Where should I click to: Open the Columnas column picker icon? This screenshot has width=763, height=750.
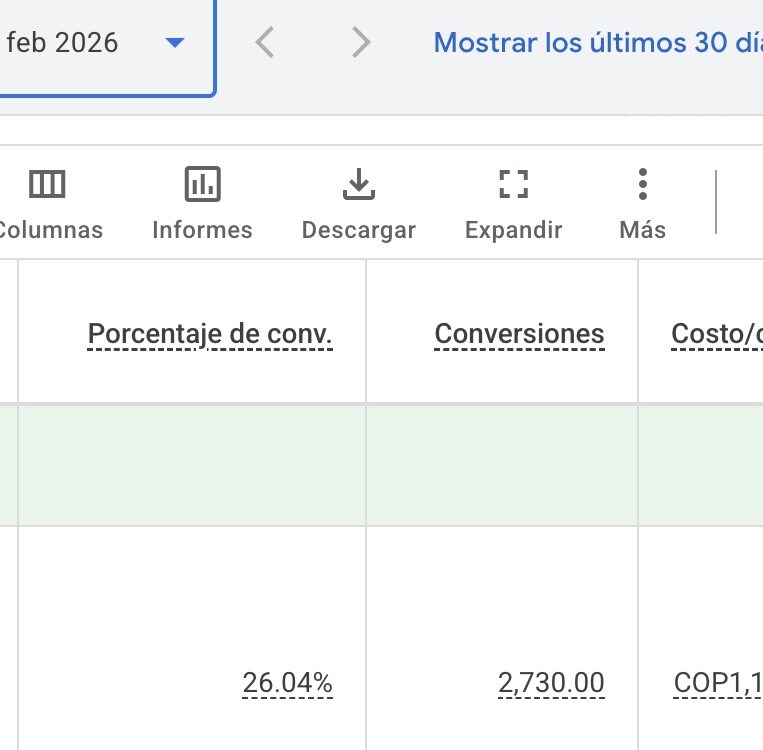pyautogui.click(x=46, y=185)
